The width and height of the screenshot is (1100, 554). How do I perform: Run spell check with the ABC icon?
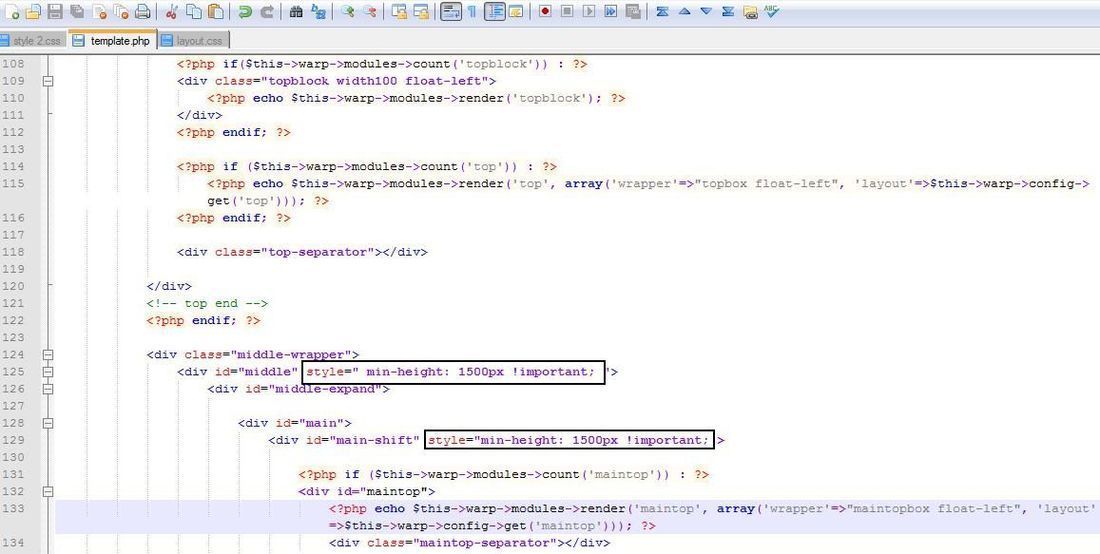point(771,12)
